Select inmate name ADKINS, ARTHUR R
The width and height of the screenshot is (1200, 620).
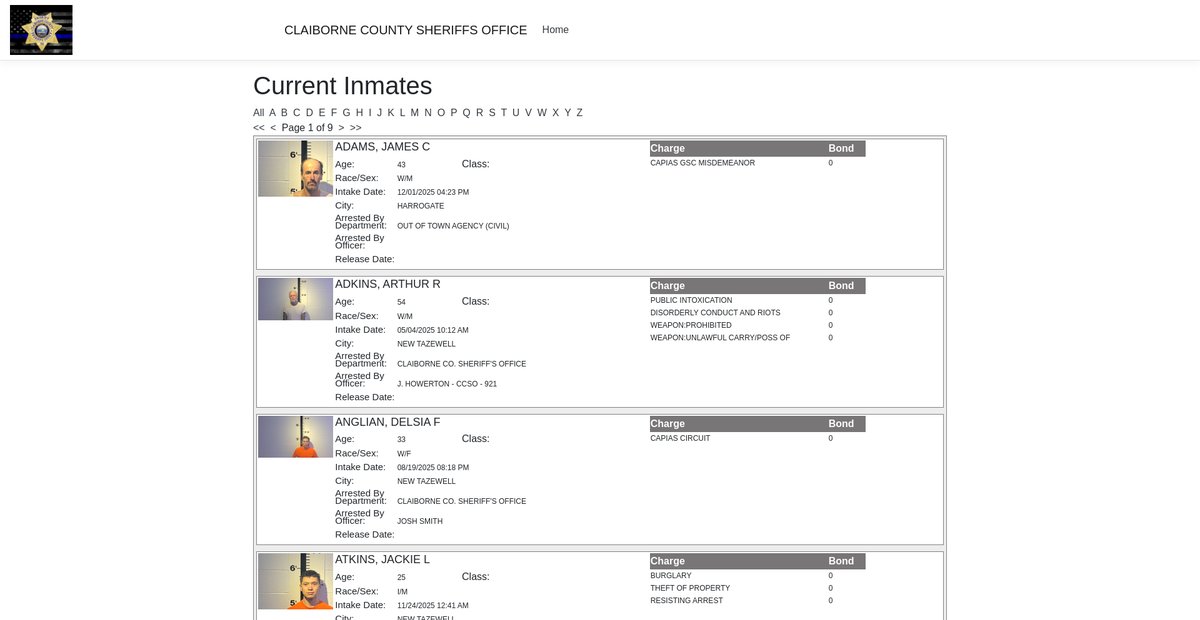click(x=388, y=284)
